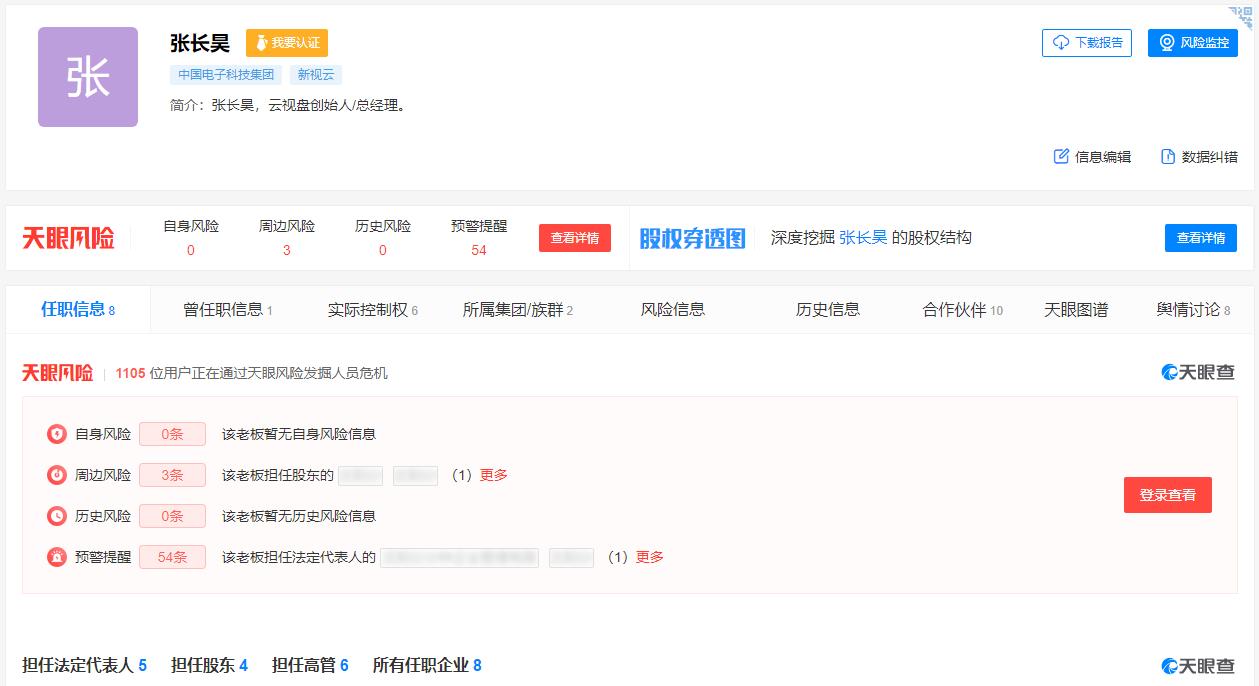Click the 风险监控 button

click(x=1193, y=43)
